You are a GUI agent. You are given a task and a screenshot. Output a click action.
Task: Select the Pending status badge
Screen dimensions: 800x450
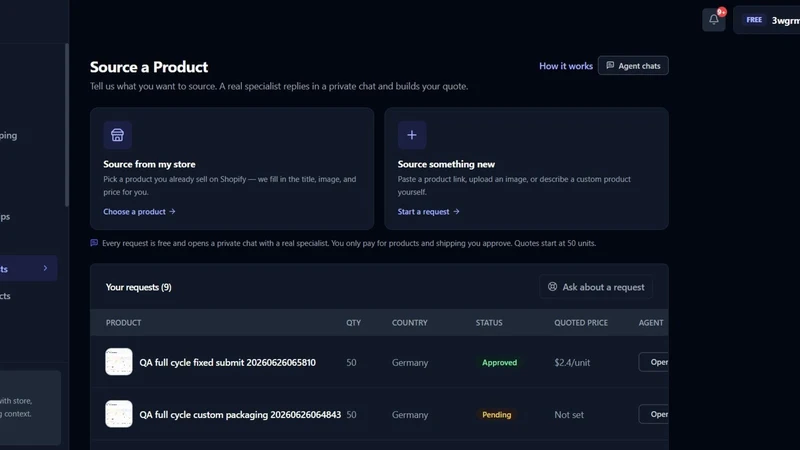(496, 414)
